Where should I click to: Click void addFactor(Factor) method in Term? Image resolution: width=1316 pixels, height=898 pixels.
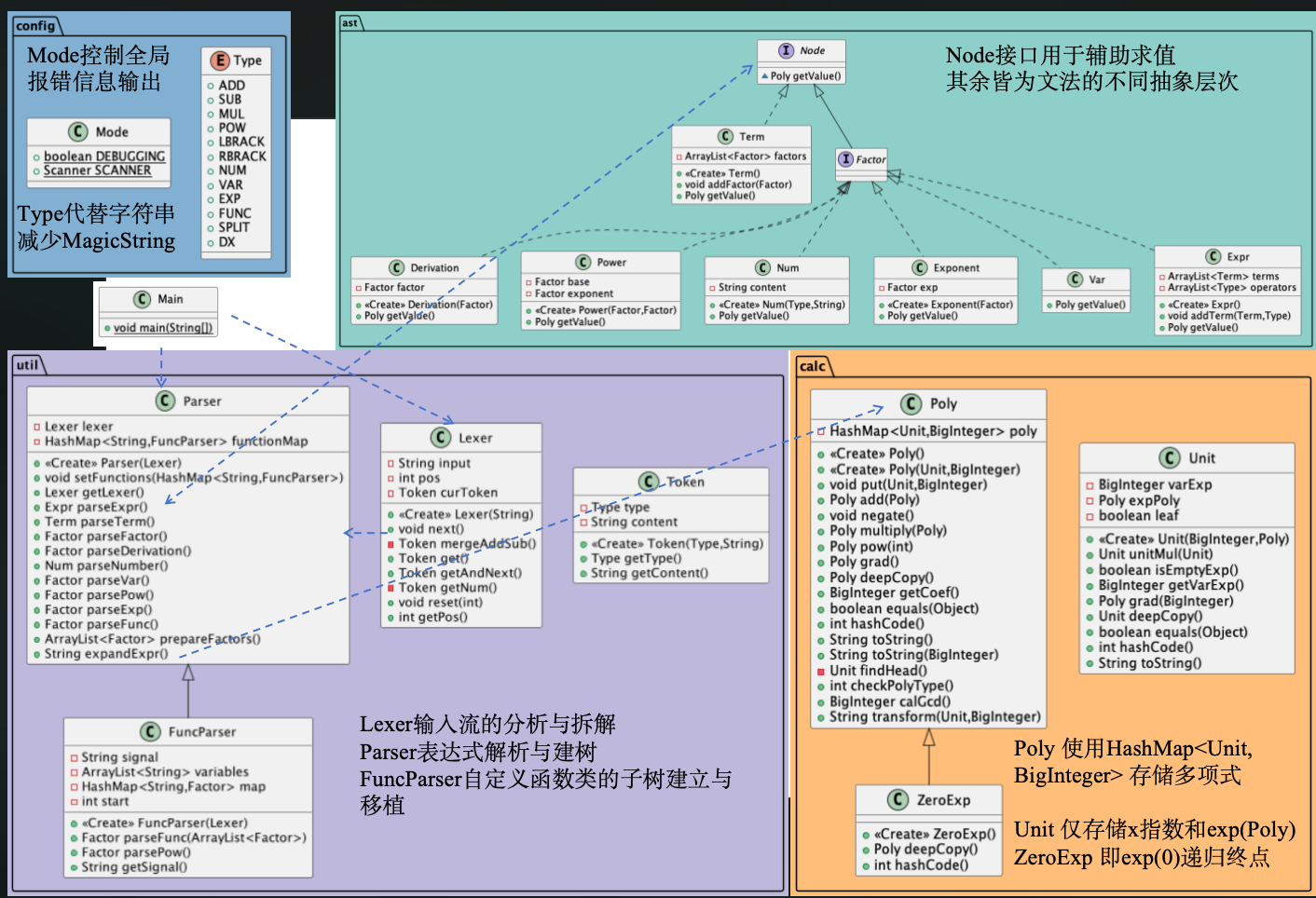coord(738,184)
